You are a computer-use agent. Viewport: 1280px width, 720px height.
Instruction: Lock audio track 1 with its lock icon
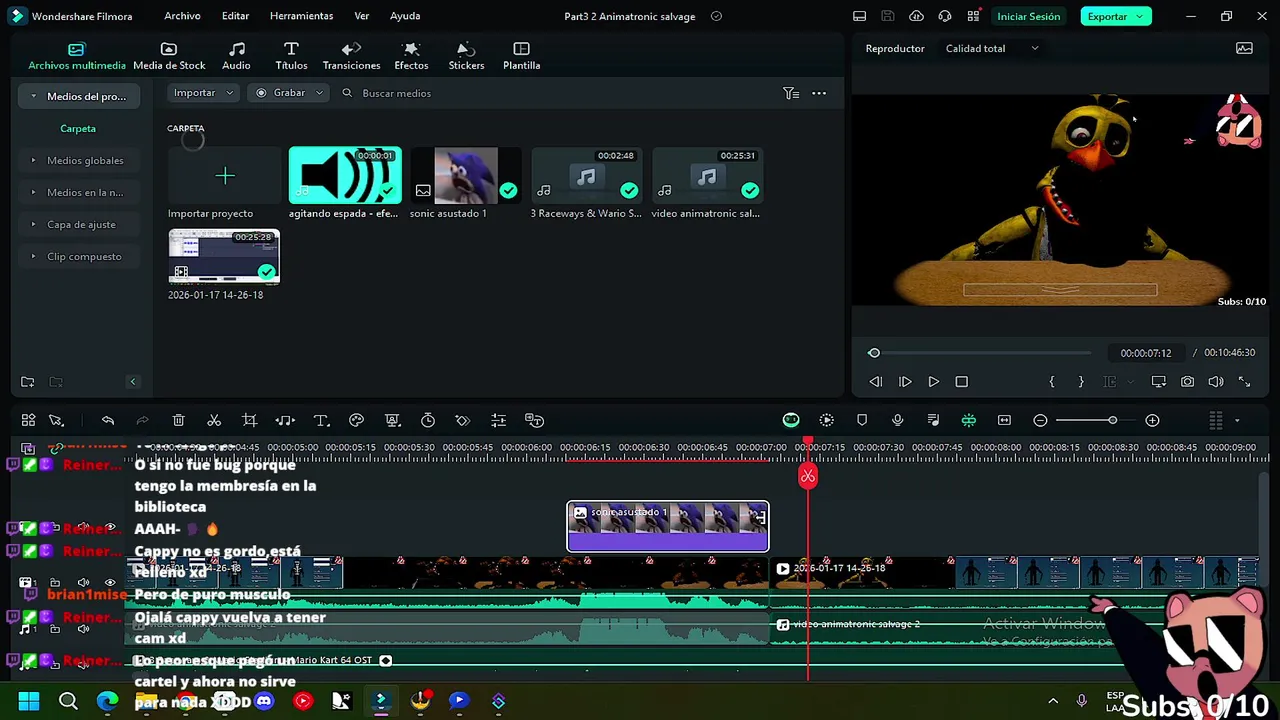click(56, 629)
